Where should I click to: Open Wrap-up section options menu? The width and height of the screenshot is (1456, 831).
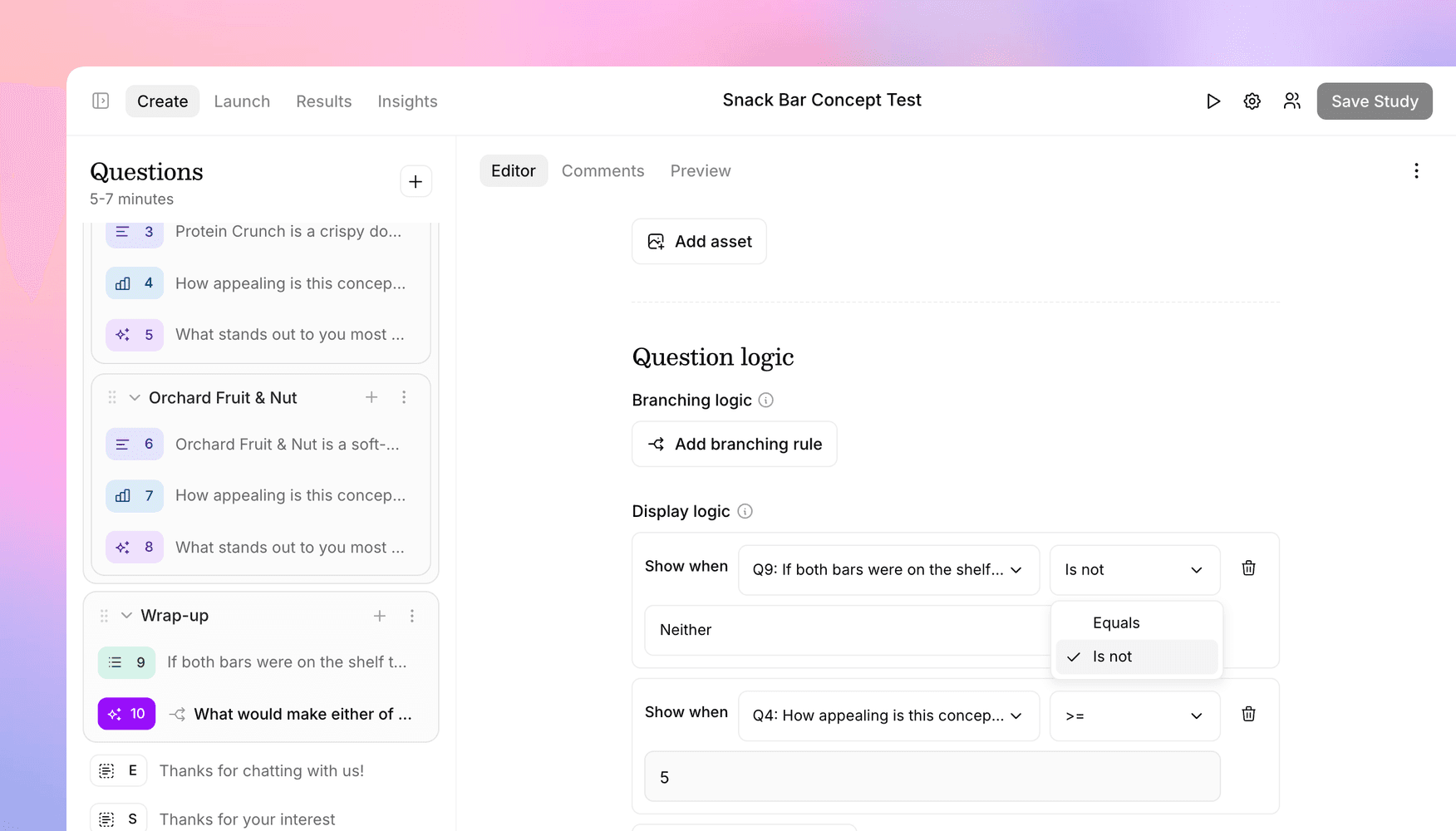tap(412, 616)
